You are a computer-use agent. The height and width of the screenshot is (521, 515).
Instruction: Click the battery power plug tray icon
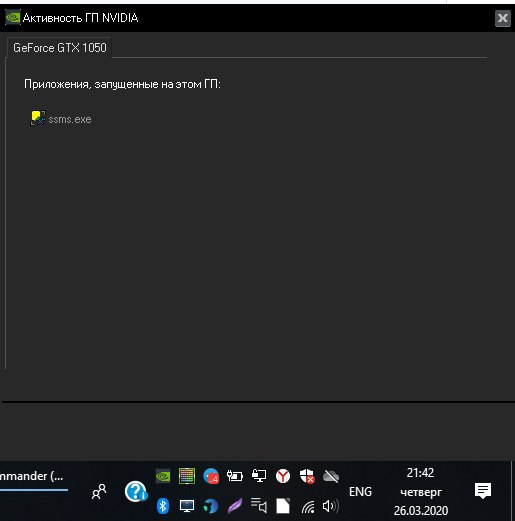[x=235, y=476]
